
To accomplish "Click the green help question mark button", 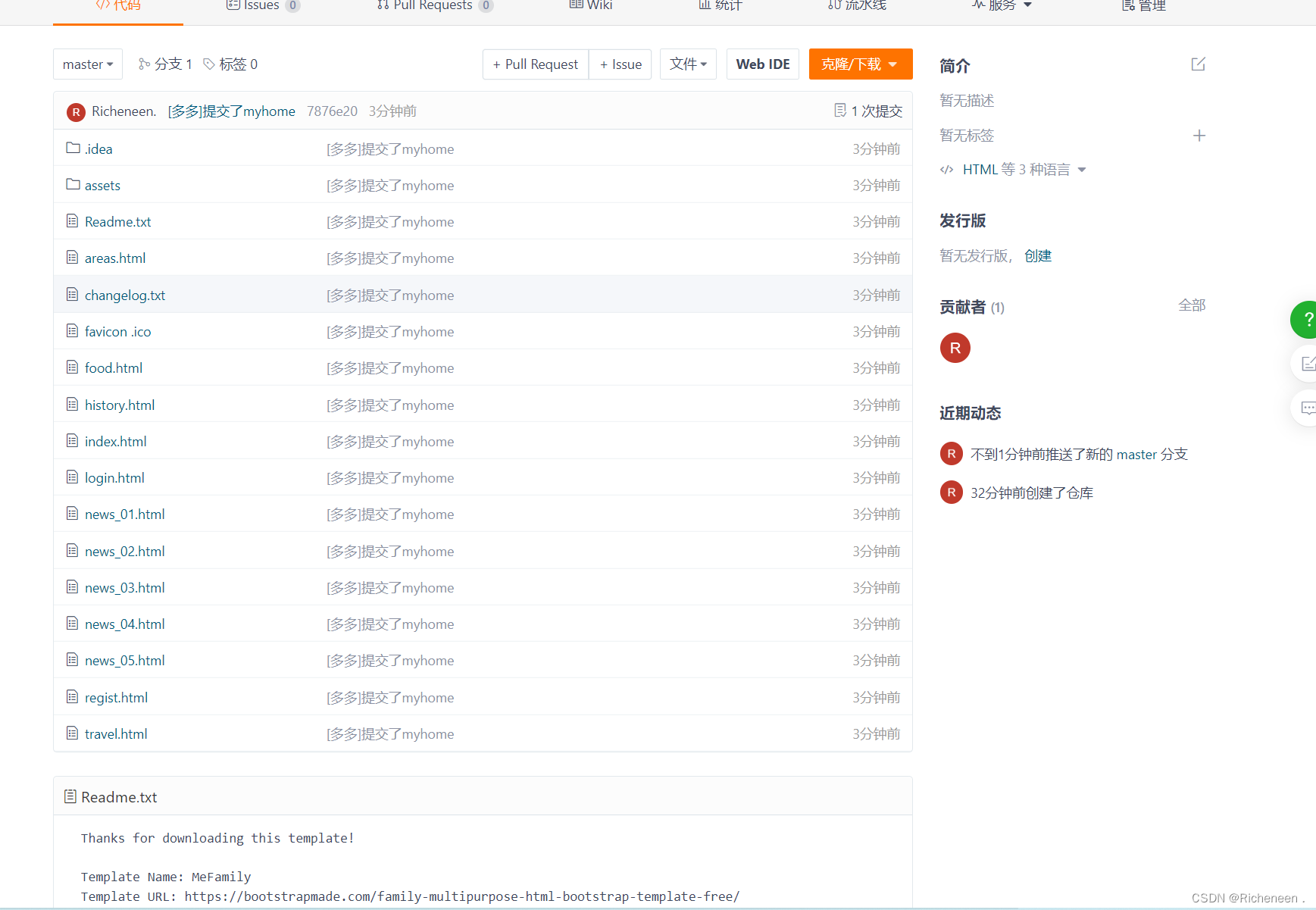I will (x=1306, y=319).
